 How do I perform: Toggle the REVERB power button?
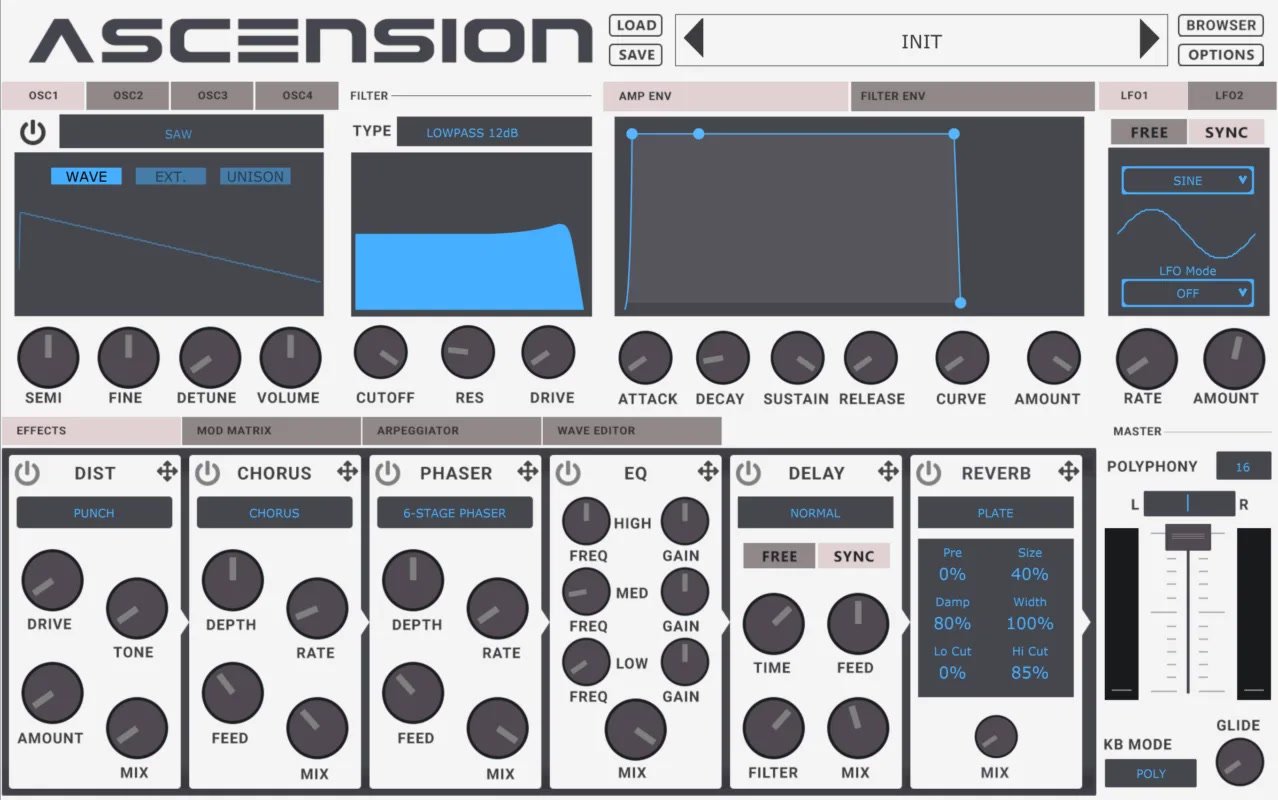tap(928, 473)
